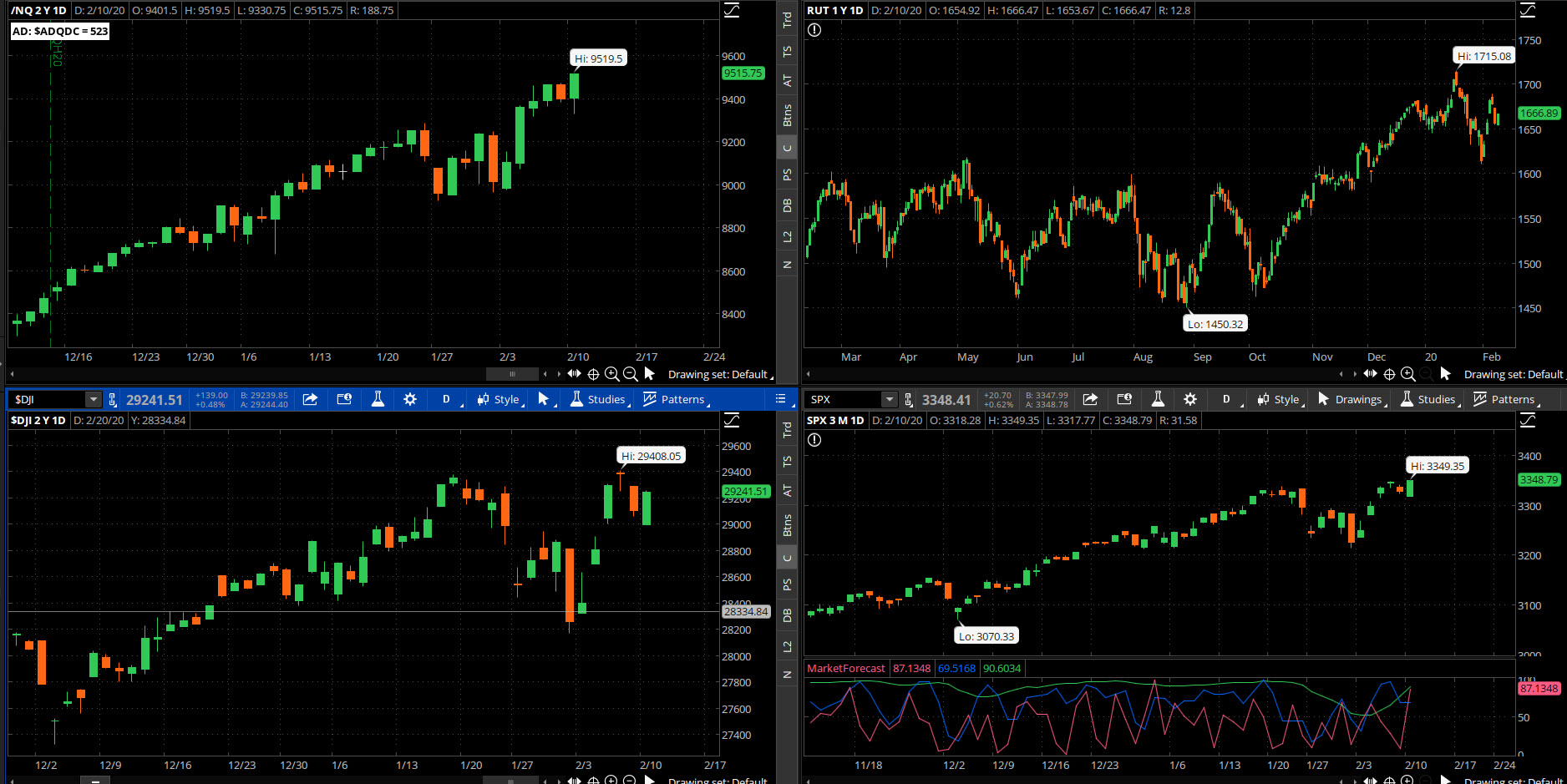Click the exclamation alert icon on SPX chart
1567x784 pixels.
point(814,440)
